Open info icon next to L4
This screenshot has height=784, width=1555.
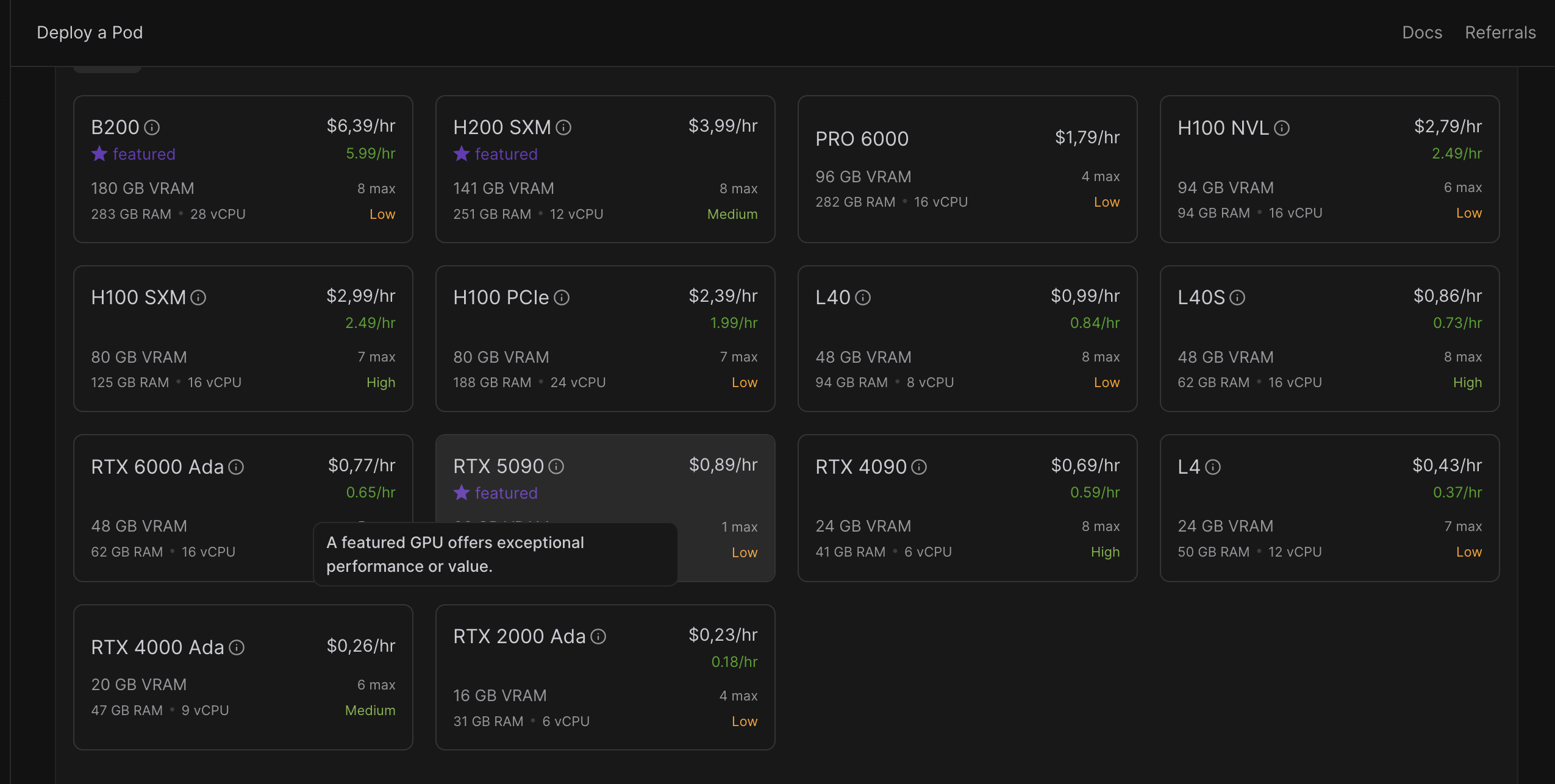click(x=1213, y=467)
